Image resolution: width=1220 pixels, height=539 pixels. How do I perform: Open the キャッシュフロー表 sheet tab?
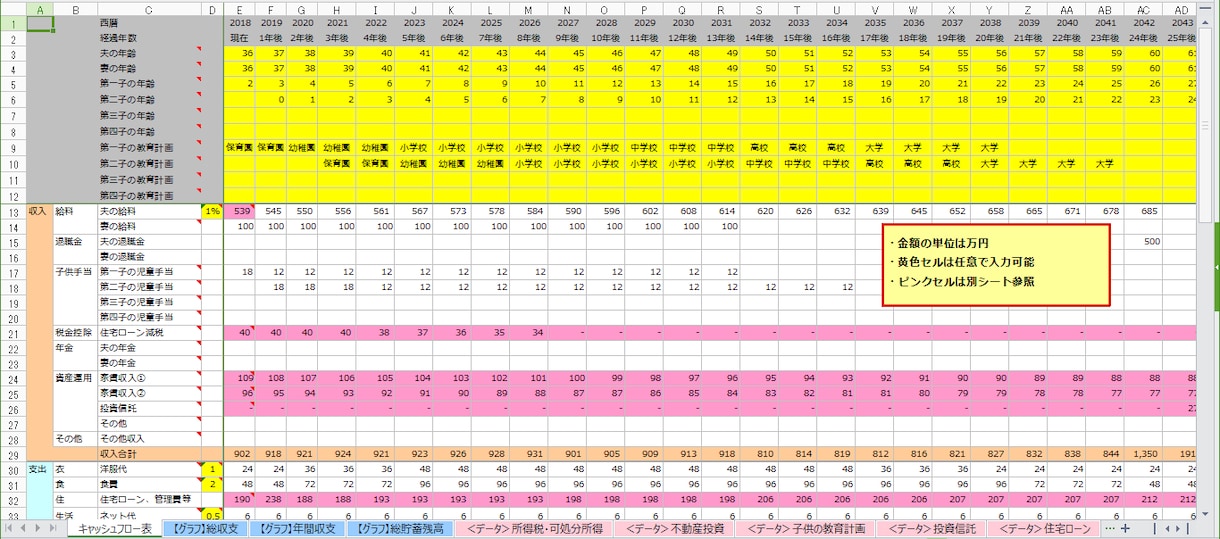pyautogui.click(x=115, y=528)
